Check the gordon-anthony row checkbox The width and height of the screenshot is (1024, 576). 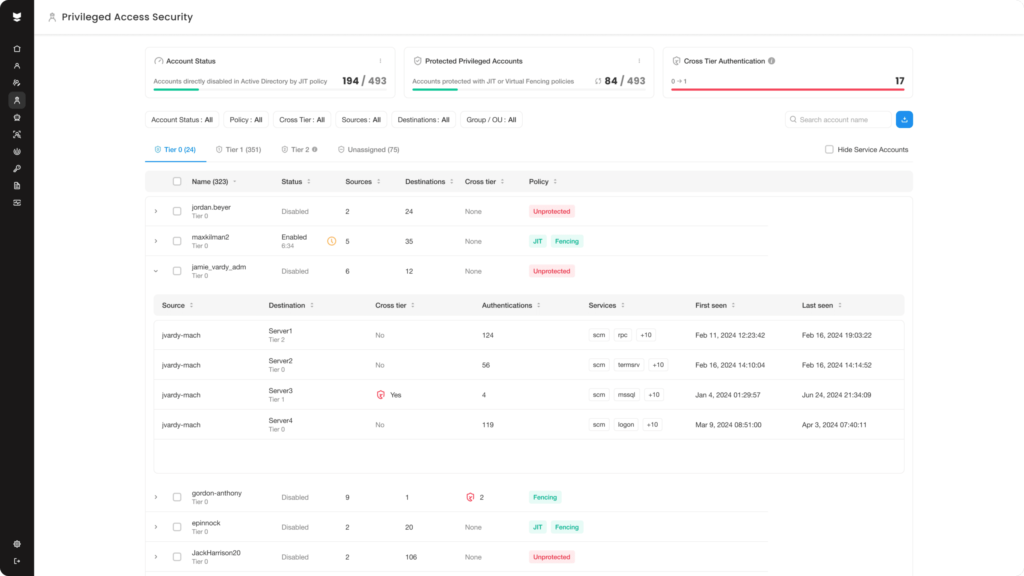point(177,497)
